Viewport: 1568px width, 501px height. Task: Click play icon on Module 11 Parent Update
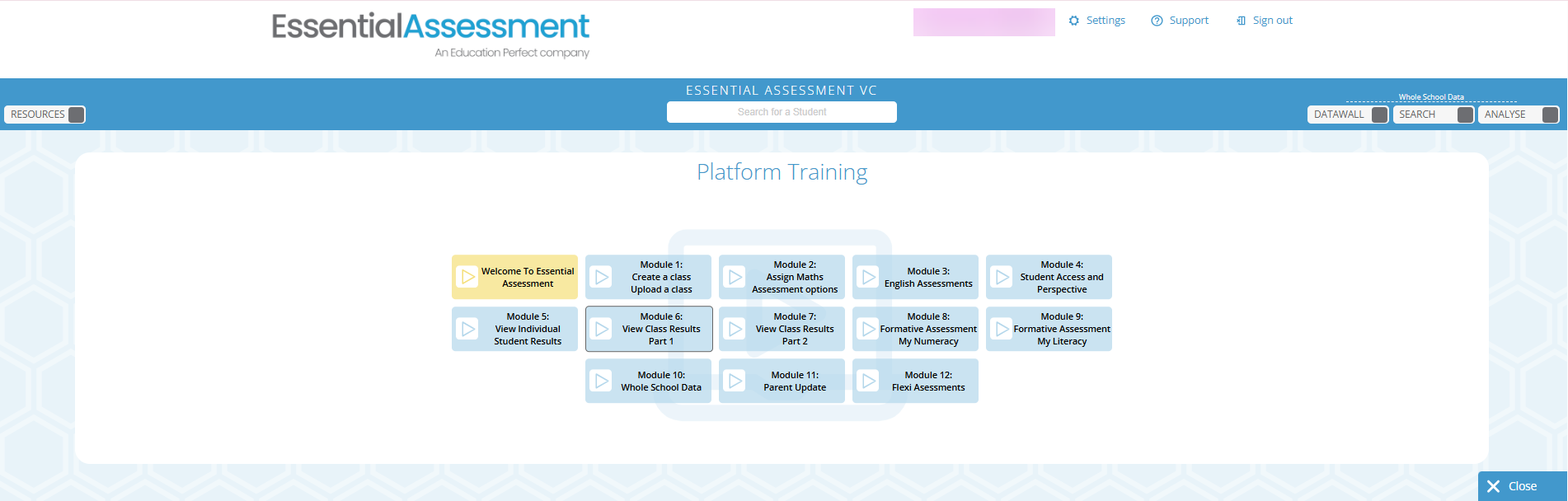[x=735, y=381]
